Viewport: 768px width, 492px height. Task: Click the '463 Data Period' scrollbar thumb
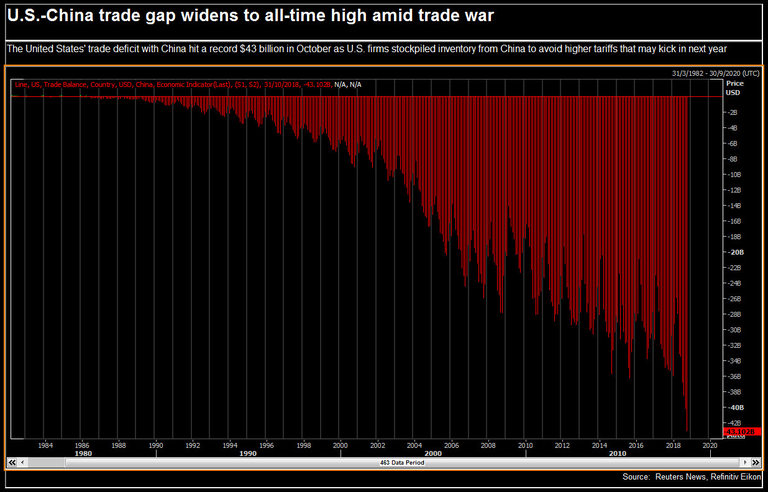(x=400, y=463)
